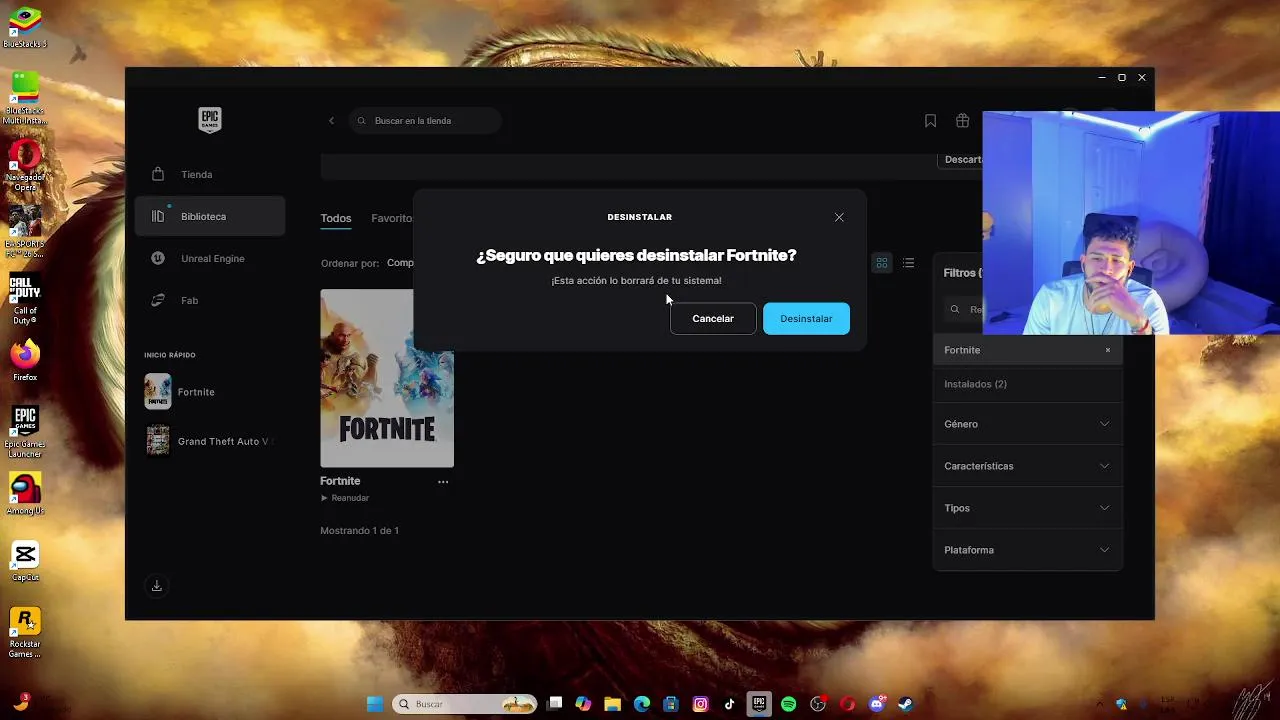Launch Grand Theft Auto V from quick launch
This screenshot has width=1280, height=720.
point(210,441)
